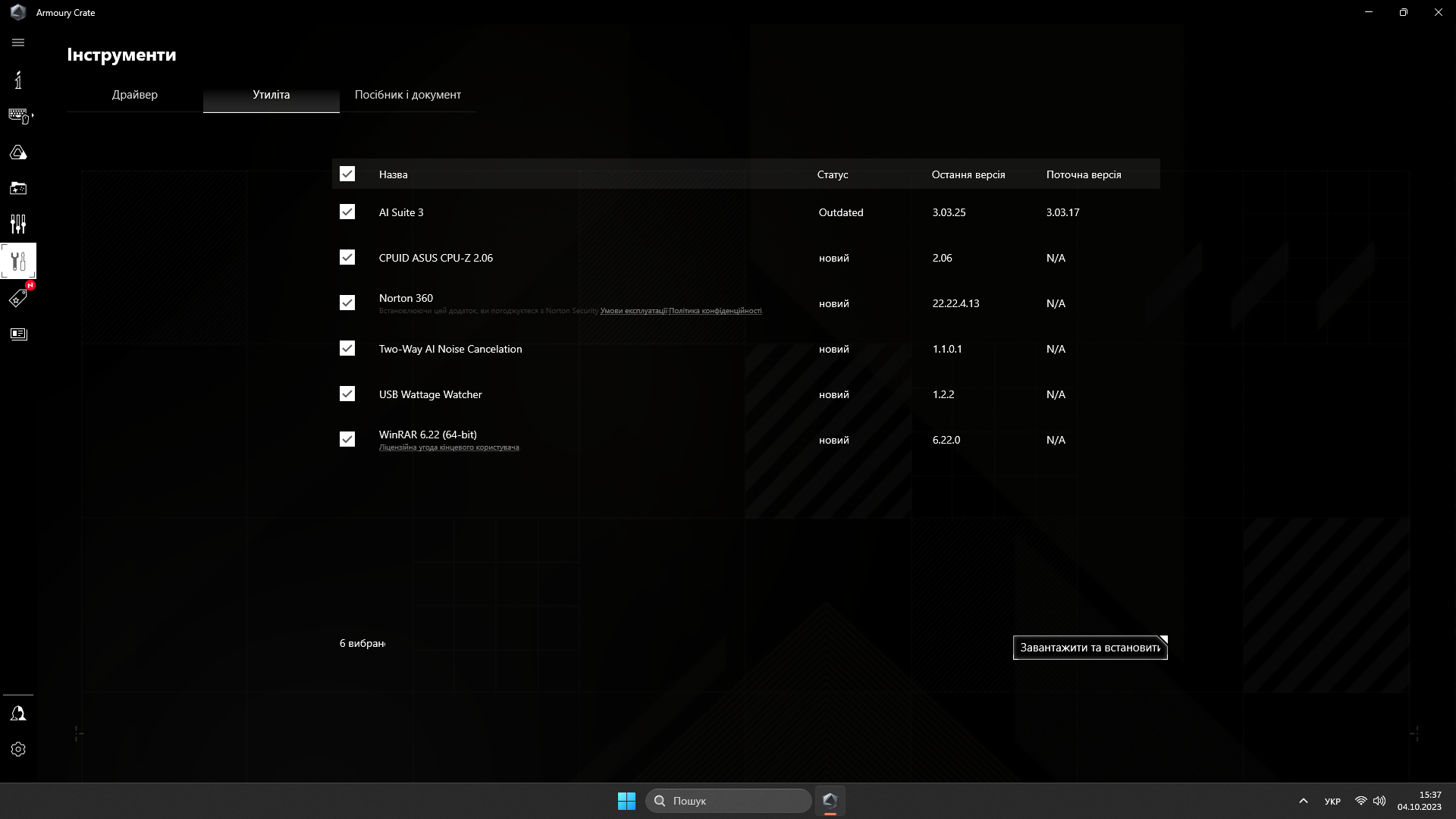Click Norton version 22.22.4.13
Image resolution: width=1456 pixels, height=819 pixels.
point(955,303)
